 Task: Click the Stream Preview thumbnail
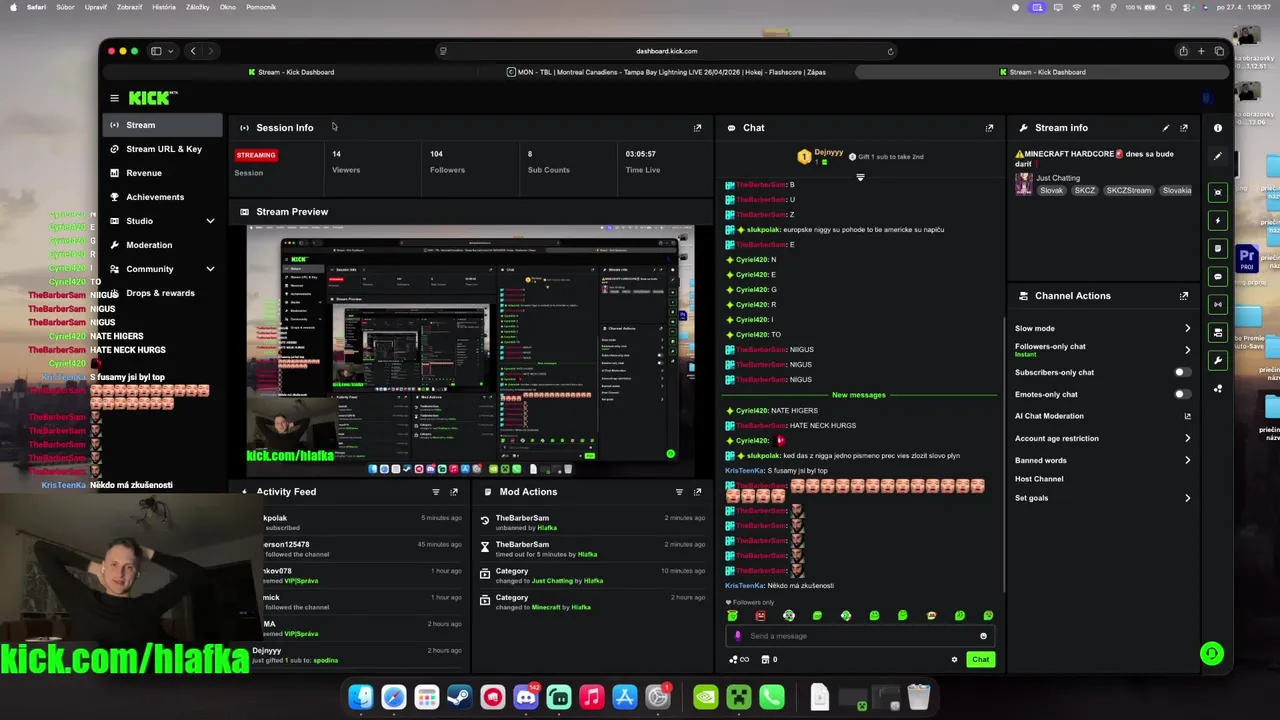pyautogui.click(x=470, y=350)
